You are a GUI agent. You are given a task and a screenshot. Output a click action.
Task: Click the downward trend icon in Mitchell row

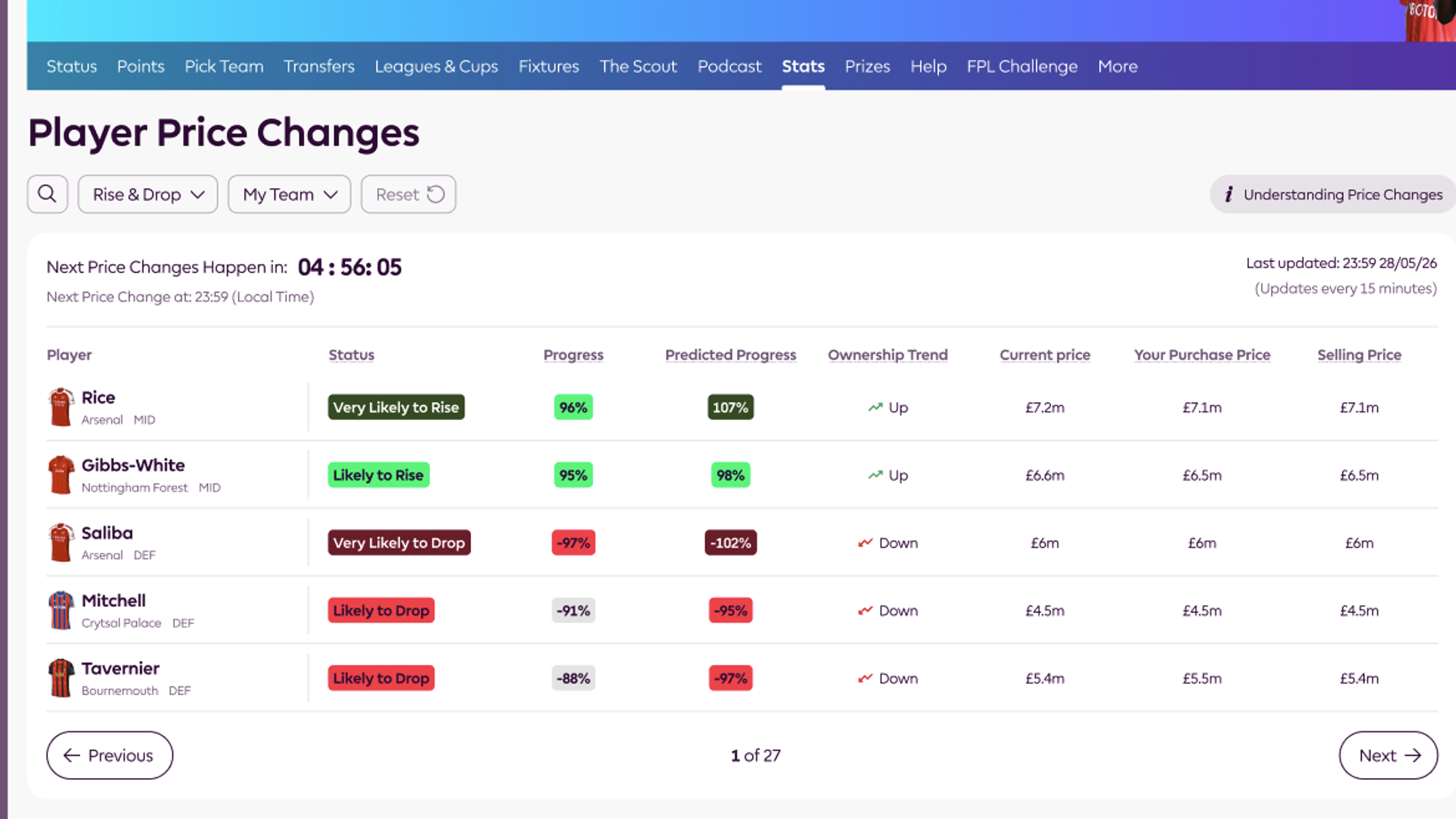[x=865, y=610]
